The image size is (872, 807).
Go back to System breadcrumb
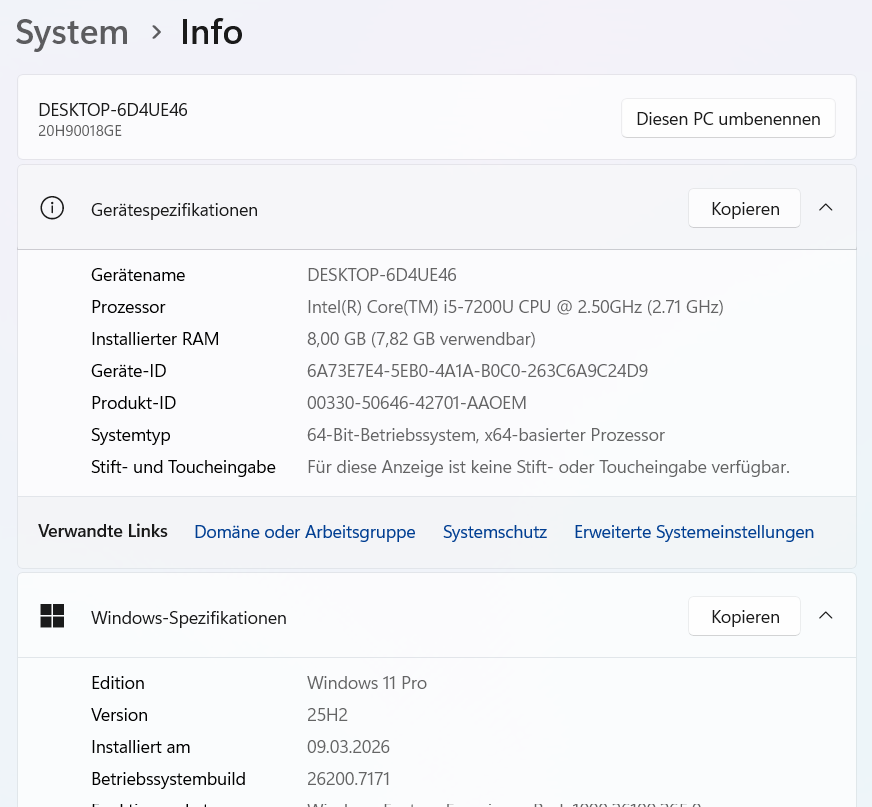tap(72, 32)
